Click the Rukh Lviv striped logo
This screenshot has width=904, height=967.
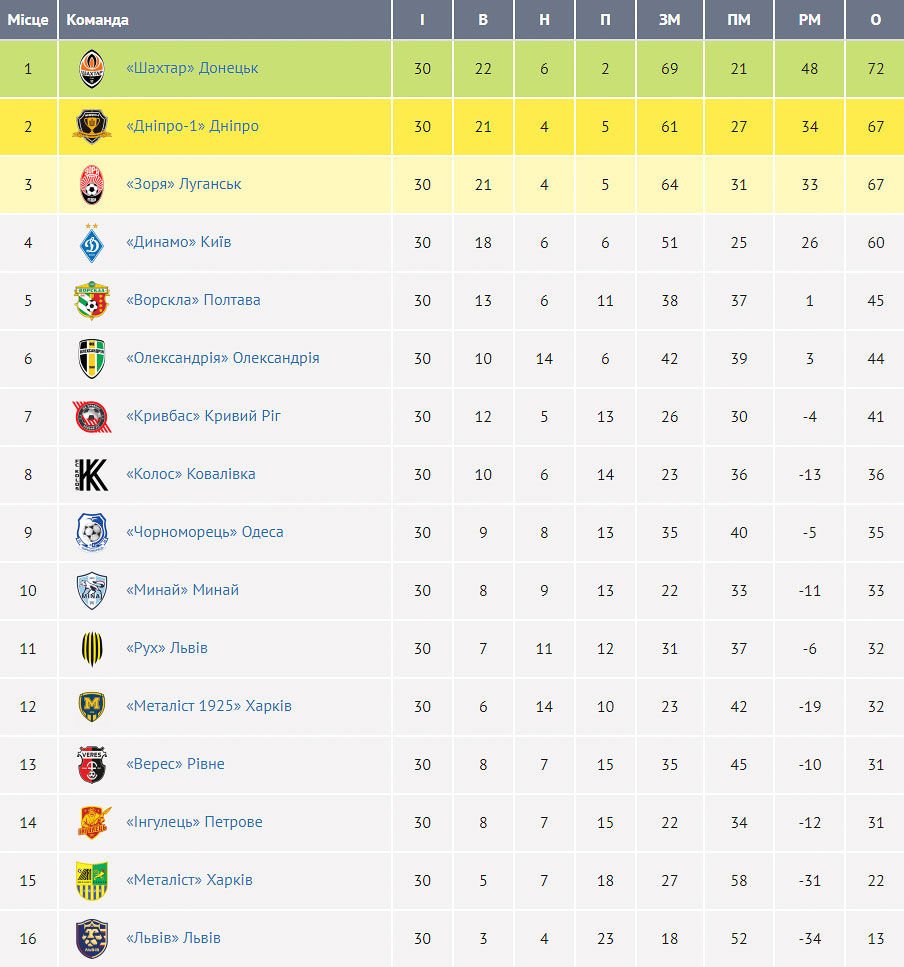tap(92, 649)
